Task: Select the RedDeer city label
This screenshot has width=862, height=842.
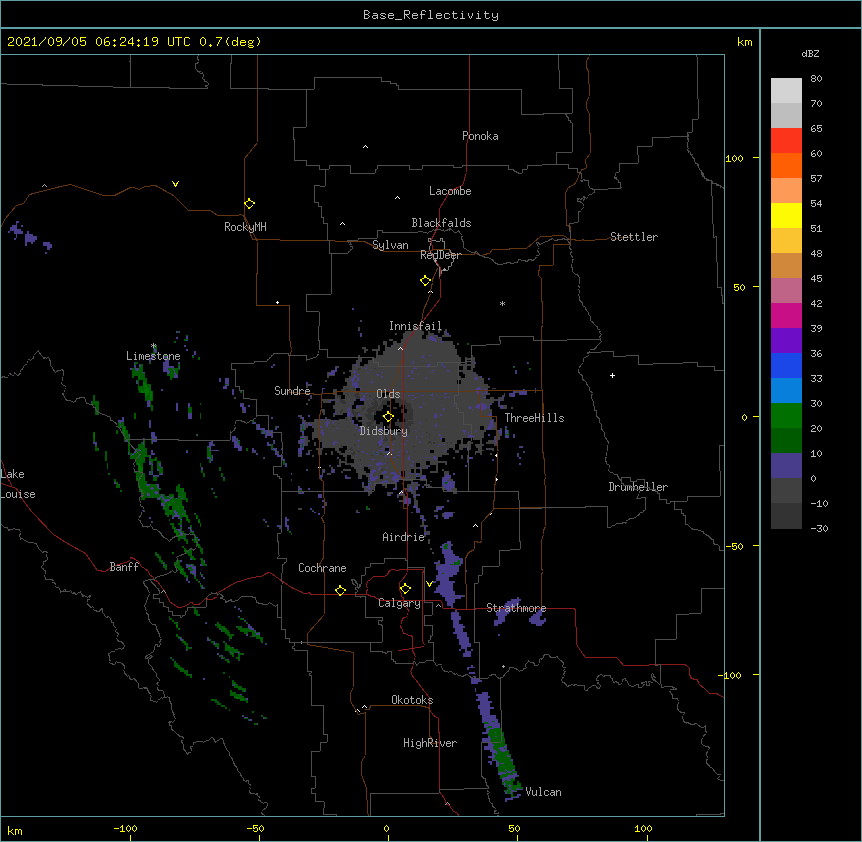Action: (440, 255)
